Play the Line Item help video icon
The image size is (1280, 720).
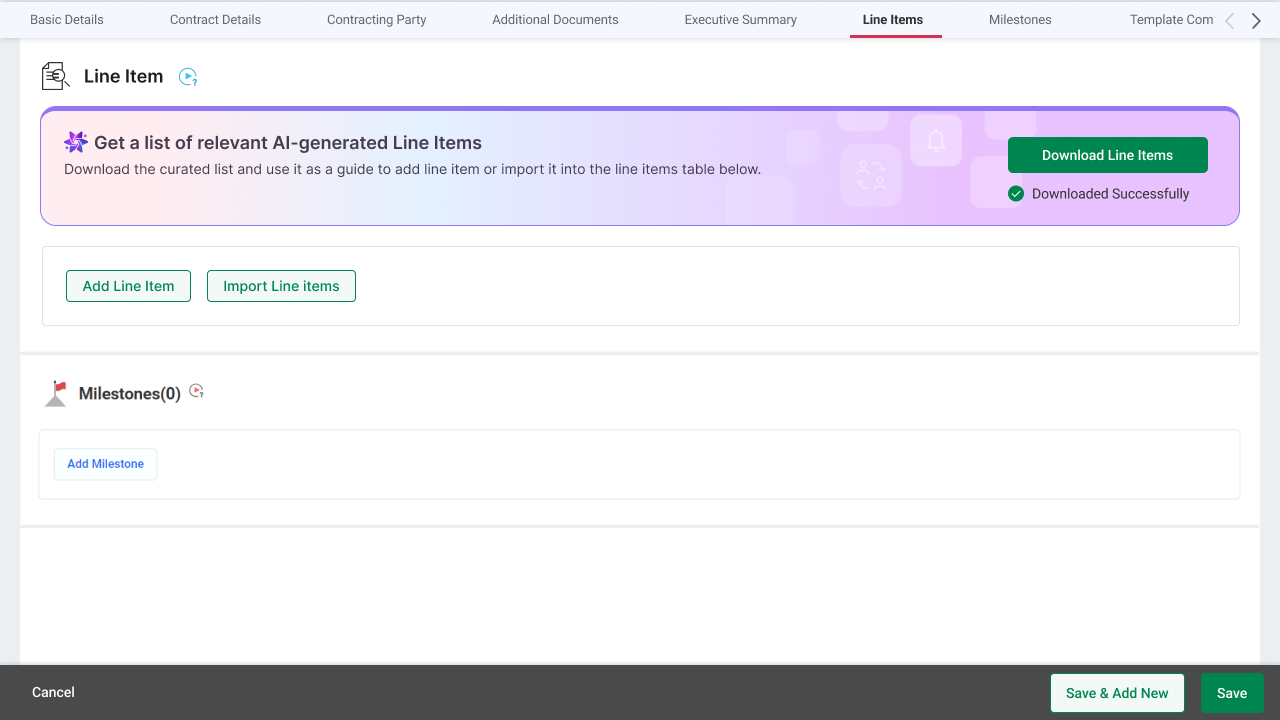click(x=188, y=77)
